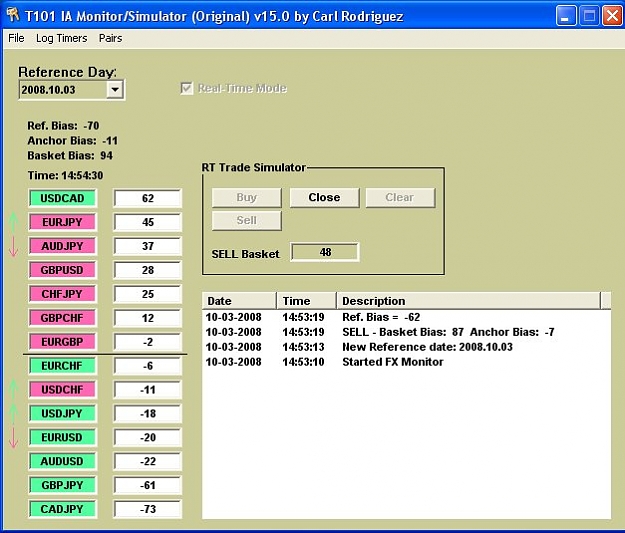The image size is (625, 533).
Task: Sort log by Description column header
Action: 468,301
